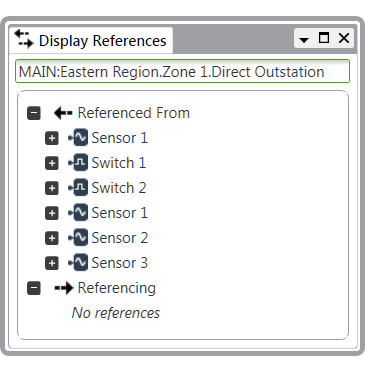
Task: Click the left arrow icon beside Referenced From
Action: point(63,113)
